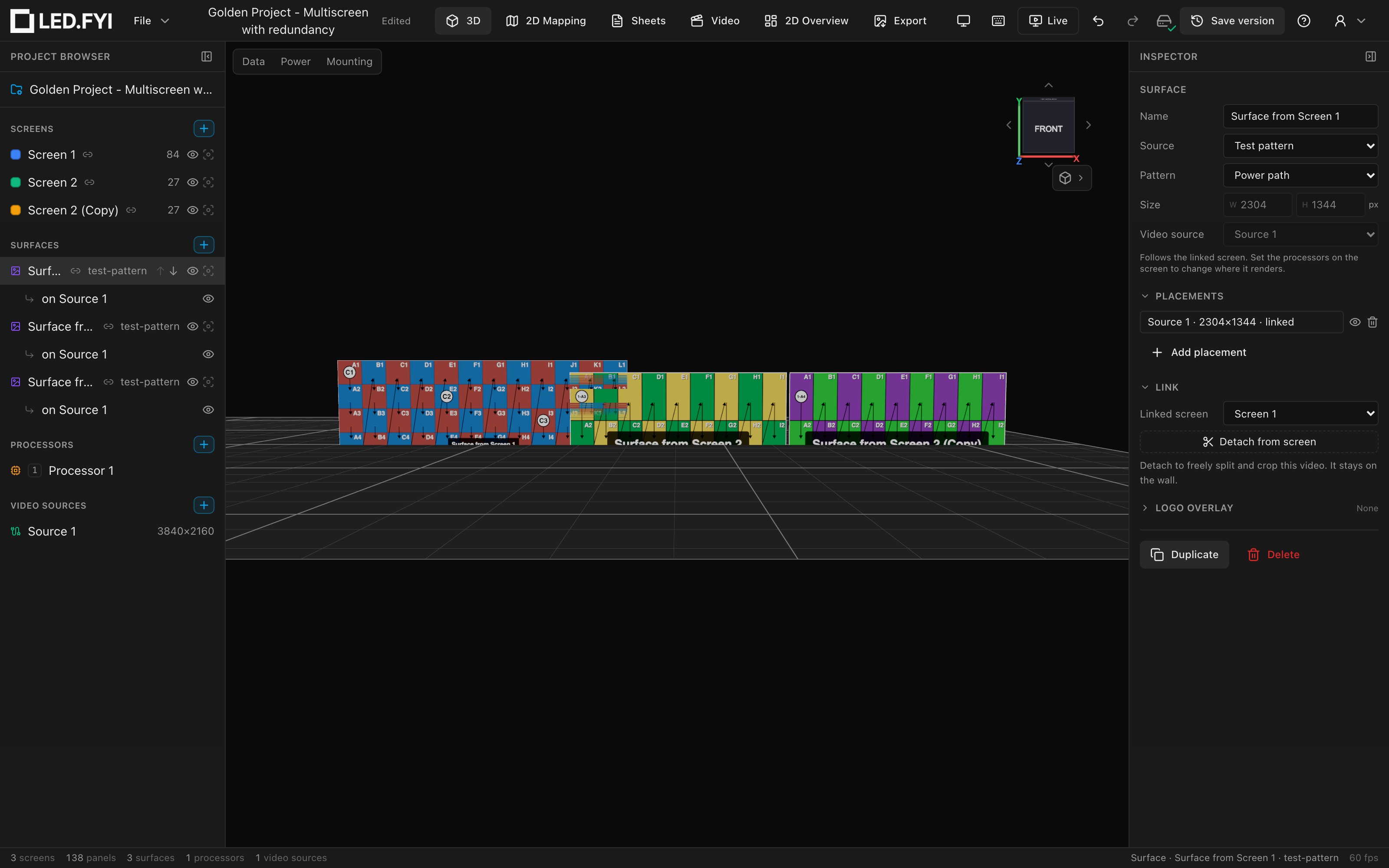Collapse the Project Browser panel icon
The height and width of the screenshot is (868, 1389).
coord(207,56)
